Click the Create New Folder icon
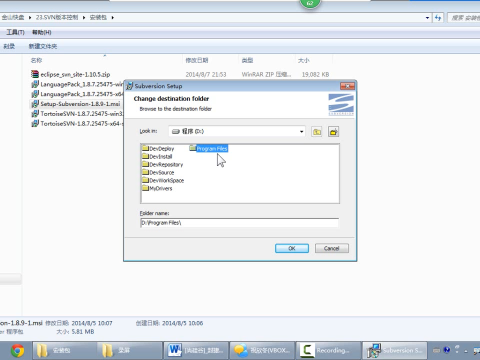Viewport: 480px width, 360px height. pos(333,132)
